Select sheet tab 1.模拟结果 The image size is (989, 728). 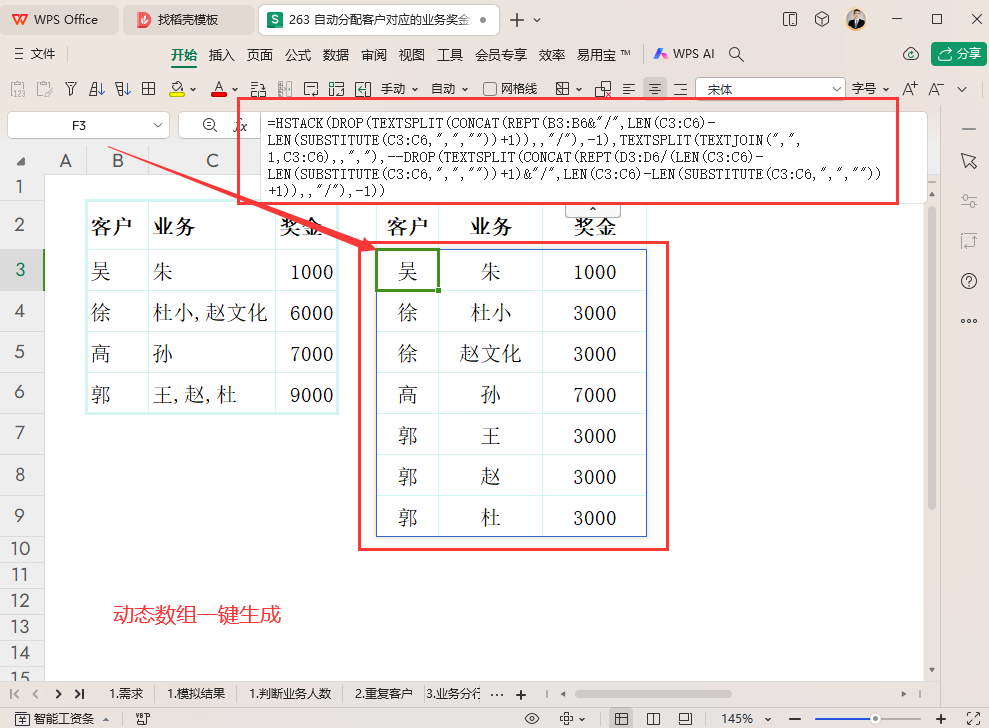click(x=196, y=694)
